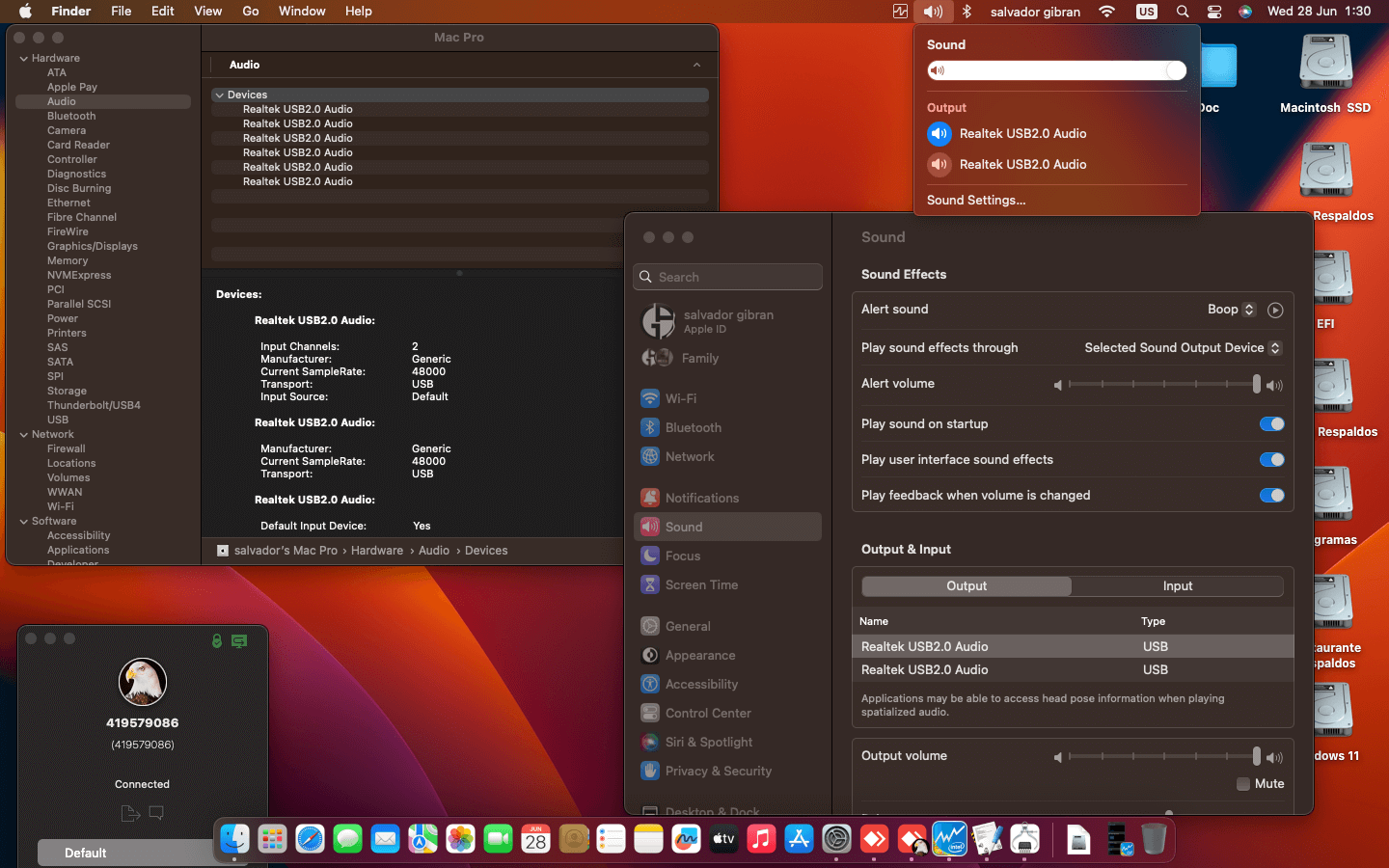Click the eagle avatar in AnyDesk panel
Screen dimensions: 1389x868
143,682
